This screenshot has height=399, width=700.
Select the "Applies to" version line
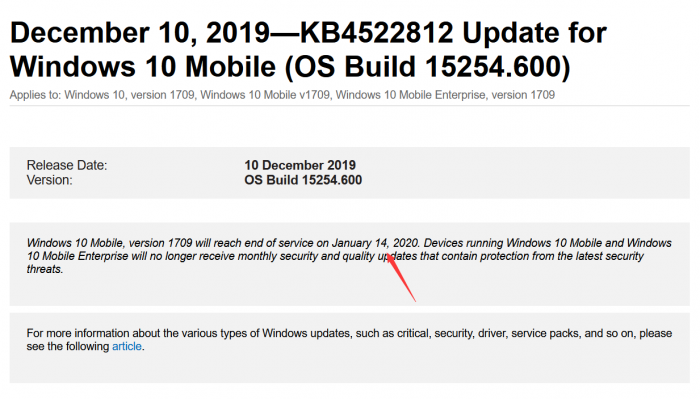tap(282, 95)
